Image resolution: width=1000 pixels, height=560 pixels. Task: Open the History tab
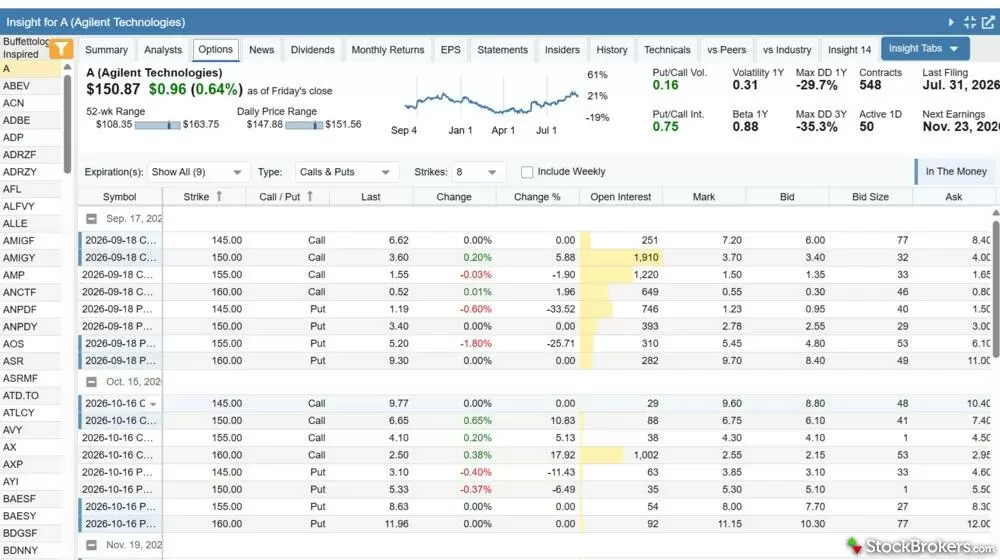(x=612, y=50)
